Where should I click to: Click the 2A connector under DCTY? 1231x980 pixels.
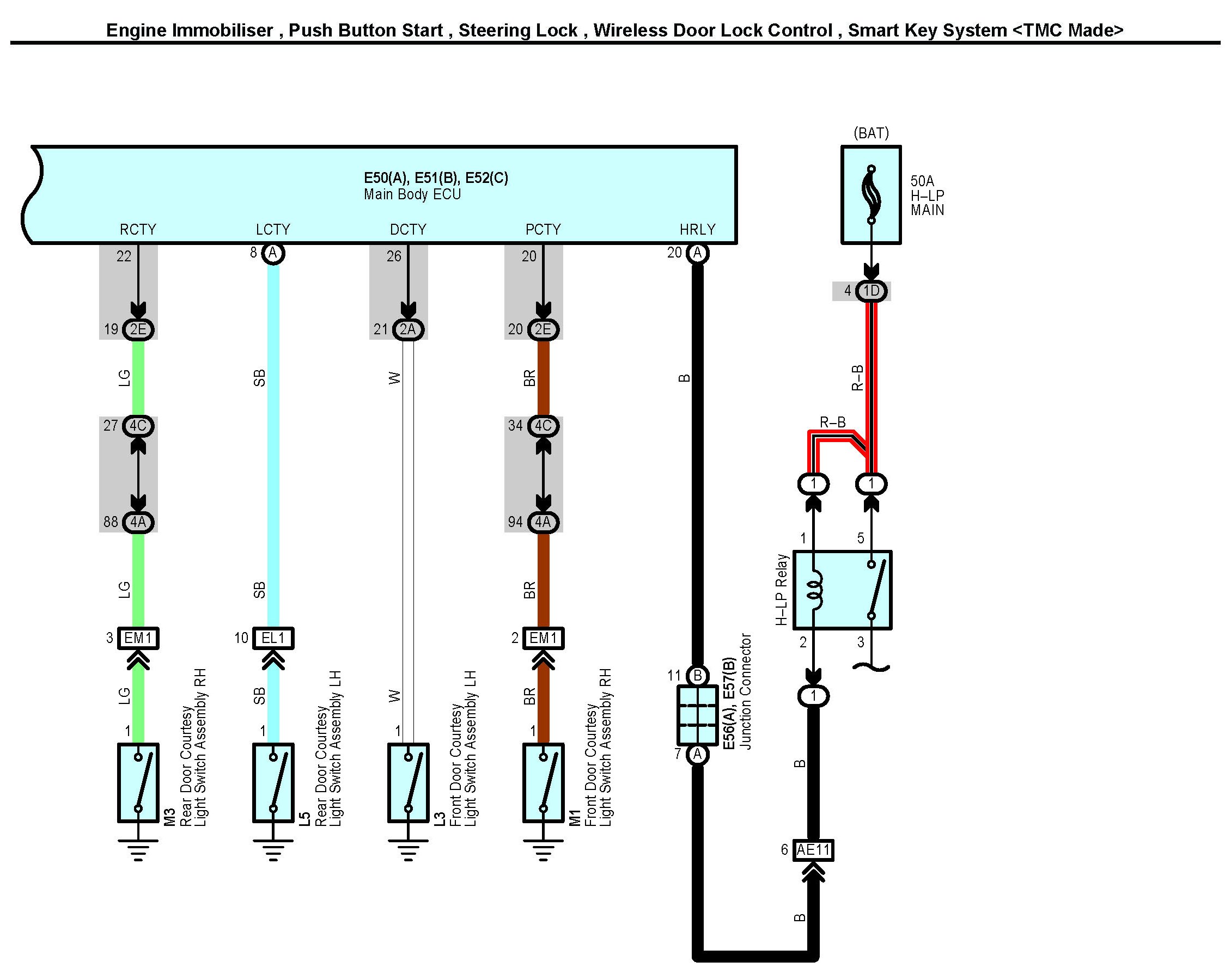point(408,329)
